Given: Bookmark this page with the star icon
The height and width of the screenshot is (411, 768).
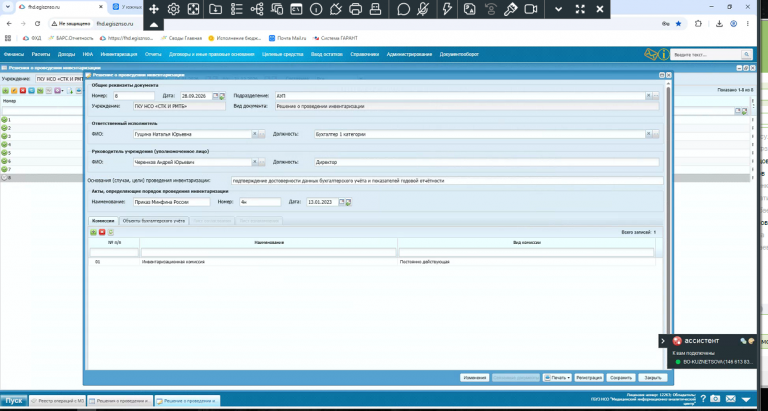Looking at the screenshot, I should tap(678, 24).
